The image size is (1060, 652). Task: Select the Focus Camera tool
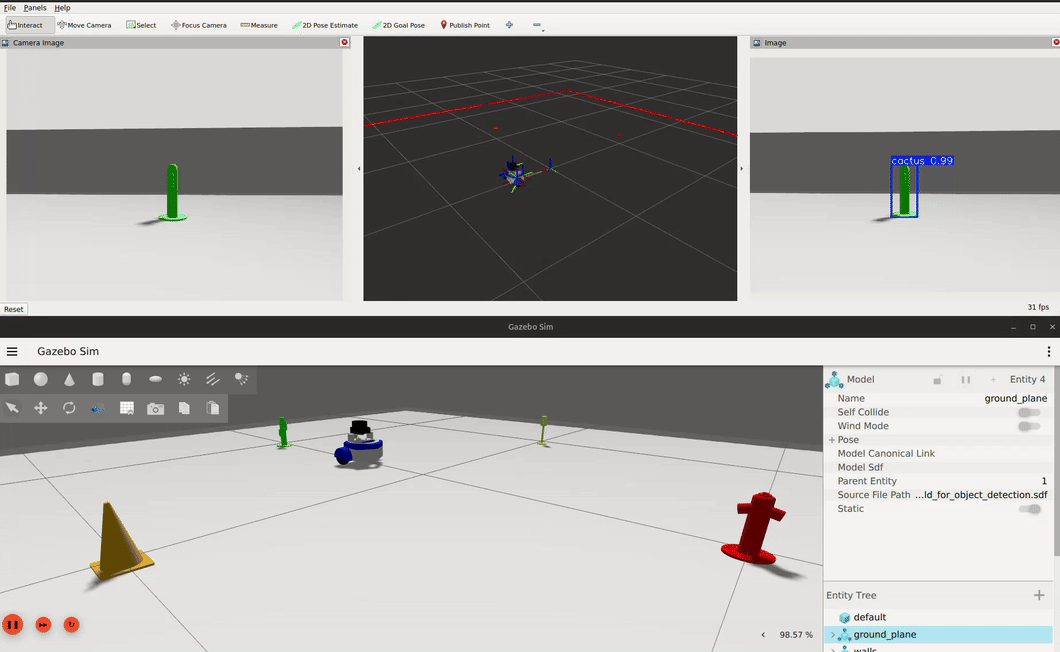(x=199, y=25)
